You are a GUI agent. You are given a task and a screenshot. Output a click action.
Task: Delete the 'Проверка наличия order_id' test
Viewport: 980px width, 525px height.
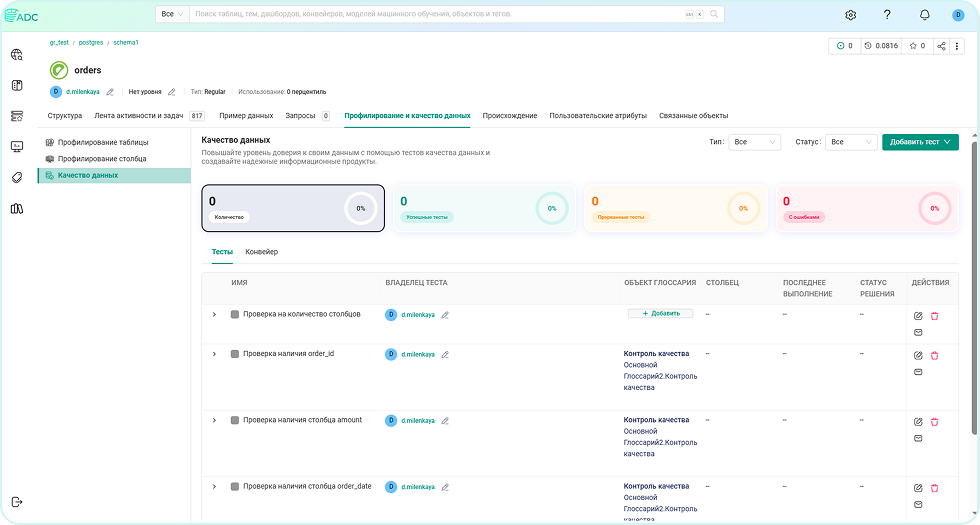934,355
